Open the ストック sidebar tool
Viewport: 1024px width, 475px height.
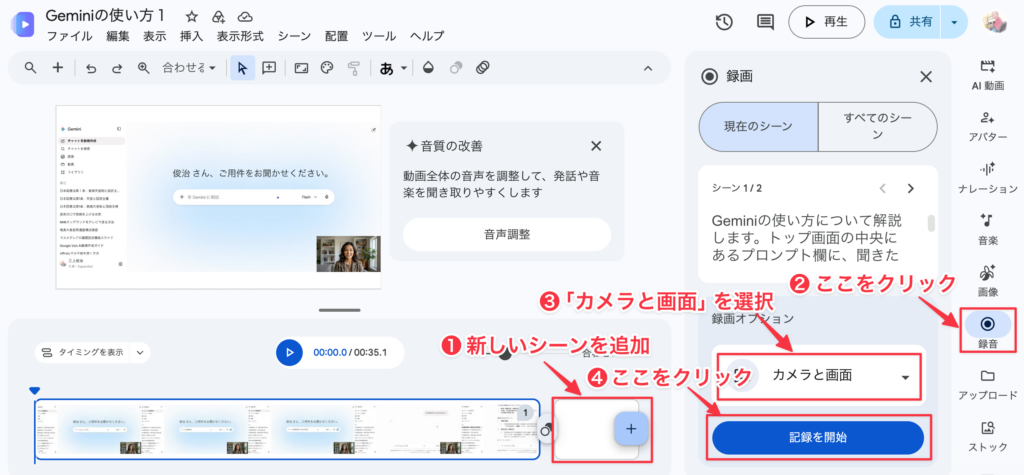(x=987, y=436)
